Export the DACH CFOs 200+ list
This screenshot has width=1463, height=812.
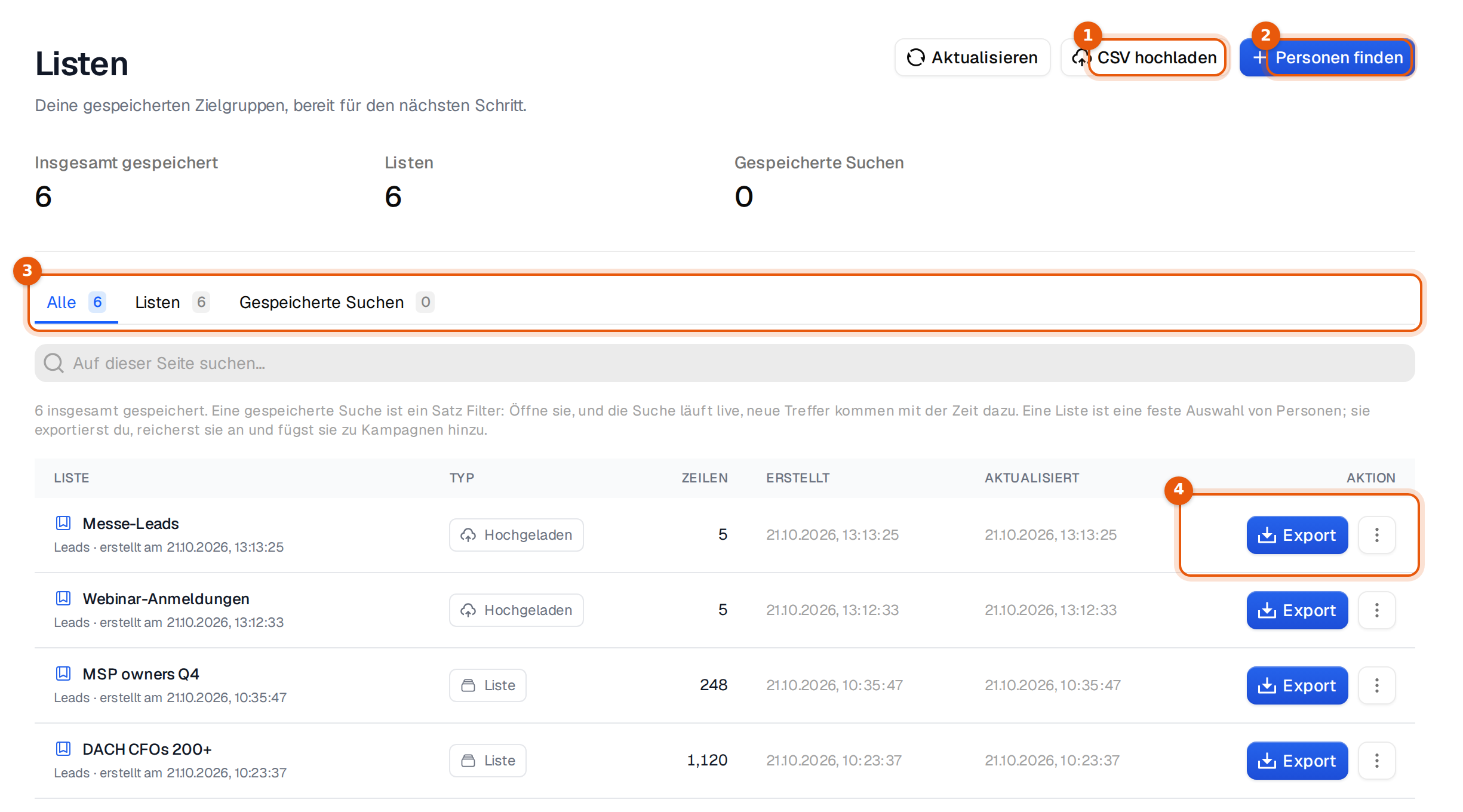(x=1297, y=761)
